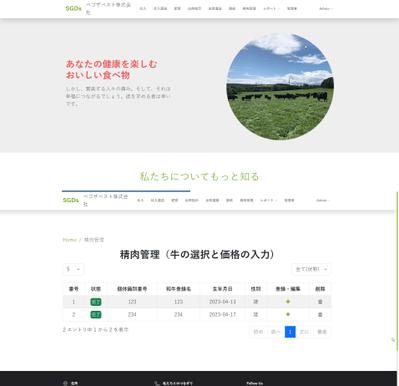The height and width of the screenshot is (386, 399).
Task: Click the 精肉管理 breadcrumb text
Action: 94,240
